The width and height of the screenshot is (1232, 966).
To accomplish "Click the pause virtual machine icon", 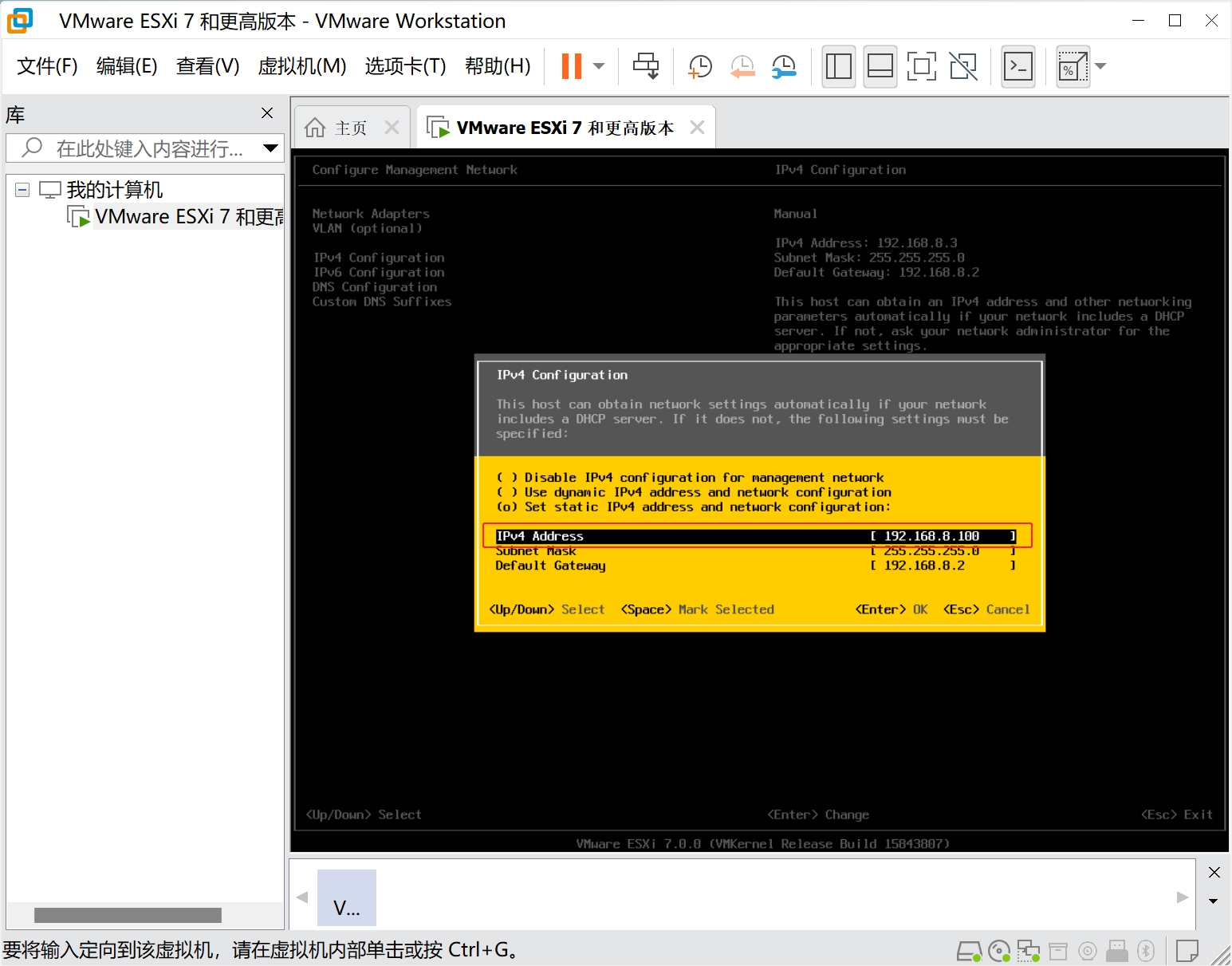I will [x=571, y=66].
